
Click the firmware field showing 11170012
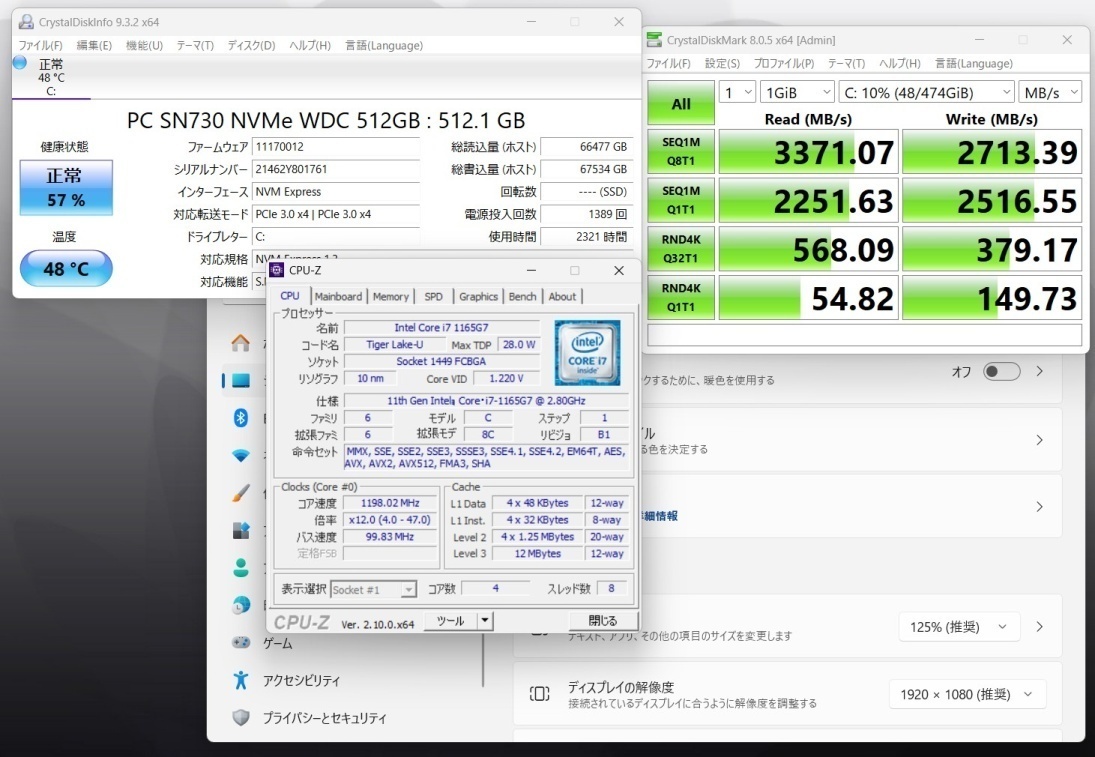point(336,147)
